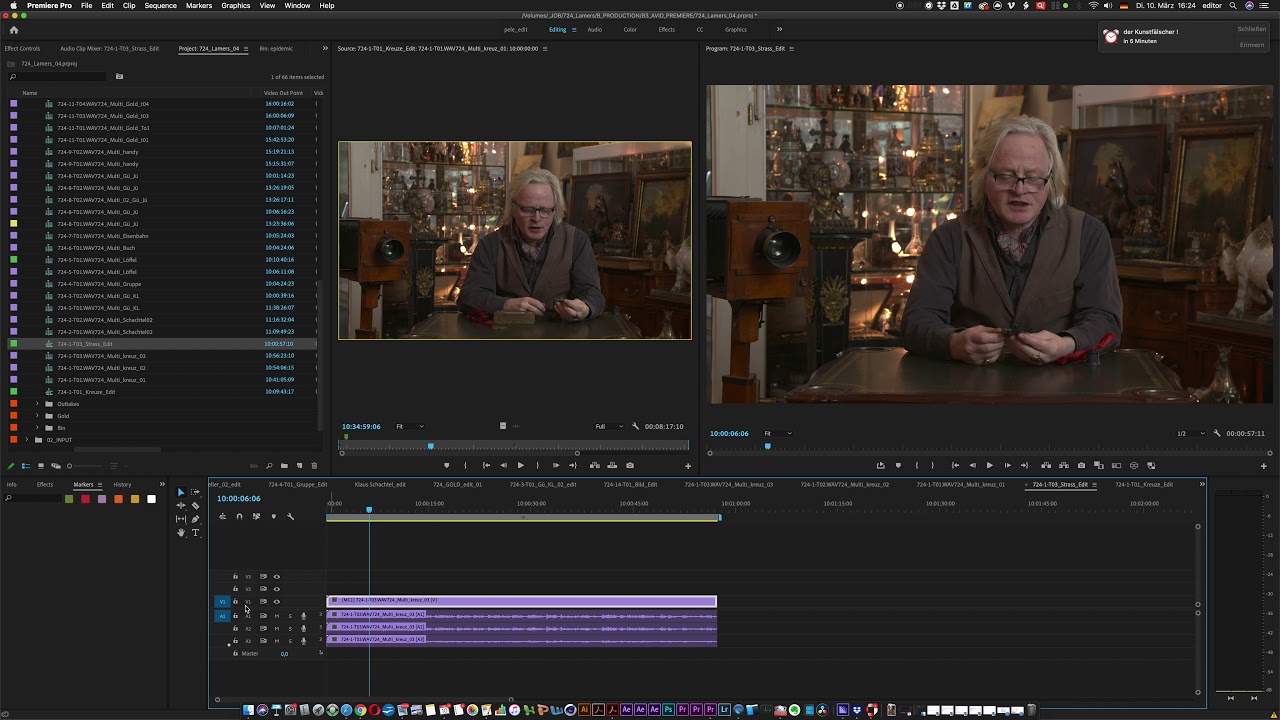Select the Selection tool in timeline toolbar

point(181,492)
